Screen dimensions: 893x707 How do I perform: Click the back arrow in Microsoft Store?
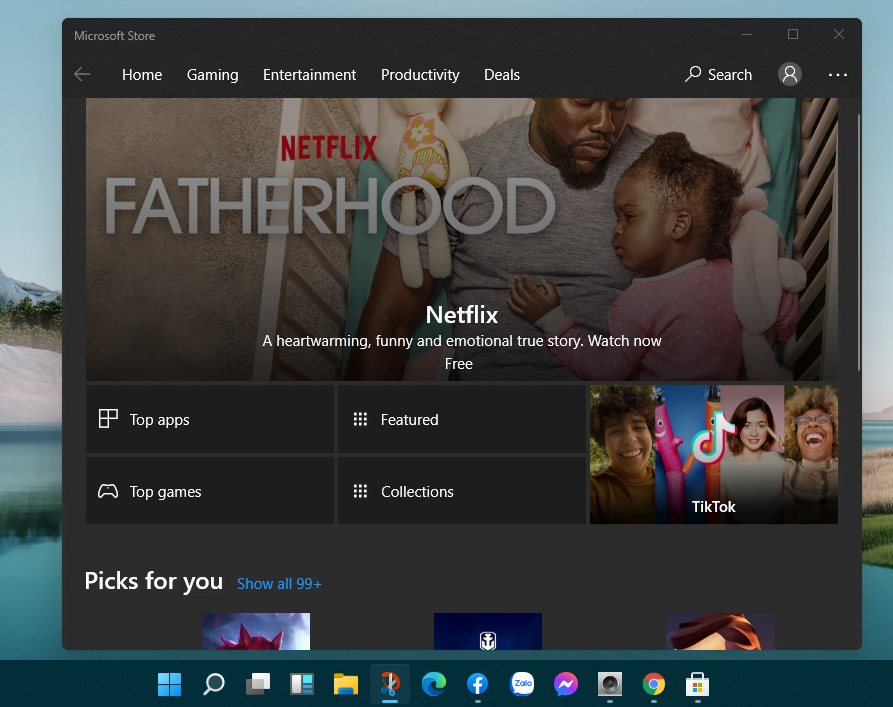click(x=82, y=74)
